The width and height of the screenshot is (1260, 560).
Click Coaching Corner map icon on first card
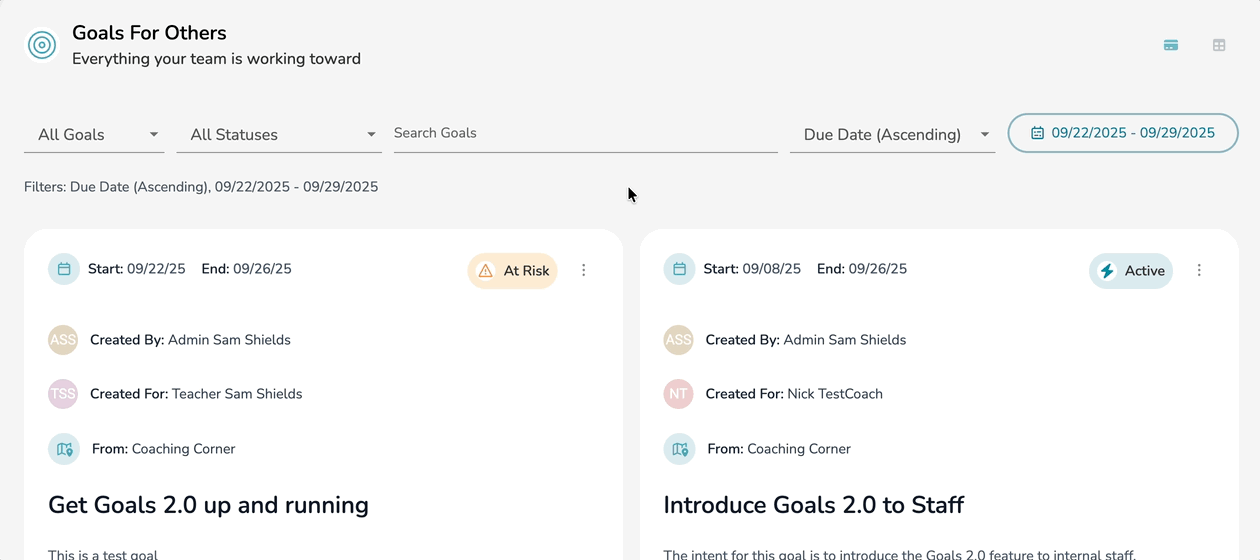tap(64, 449)
